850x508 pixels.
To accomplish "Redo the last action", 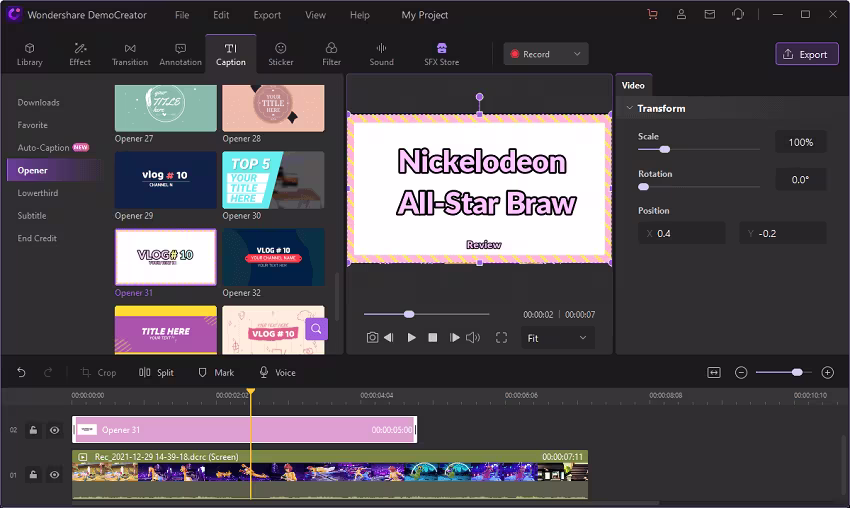I will tap(48, 372).
